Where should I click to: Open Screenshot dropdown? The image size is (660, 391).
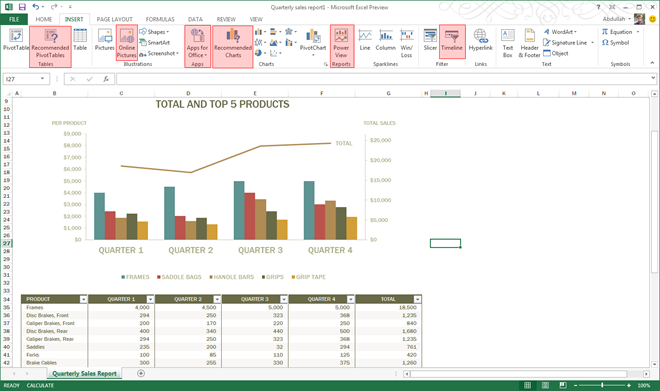click(159, 53)
